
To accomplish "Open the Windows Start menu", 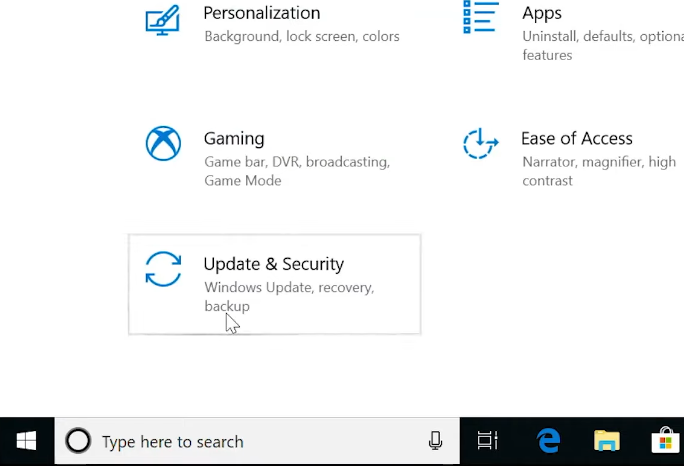I will tap(27, 441).
